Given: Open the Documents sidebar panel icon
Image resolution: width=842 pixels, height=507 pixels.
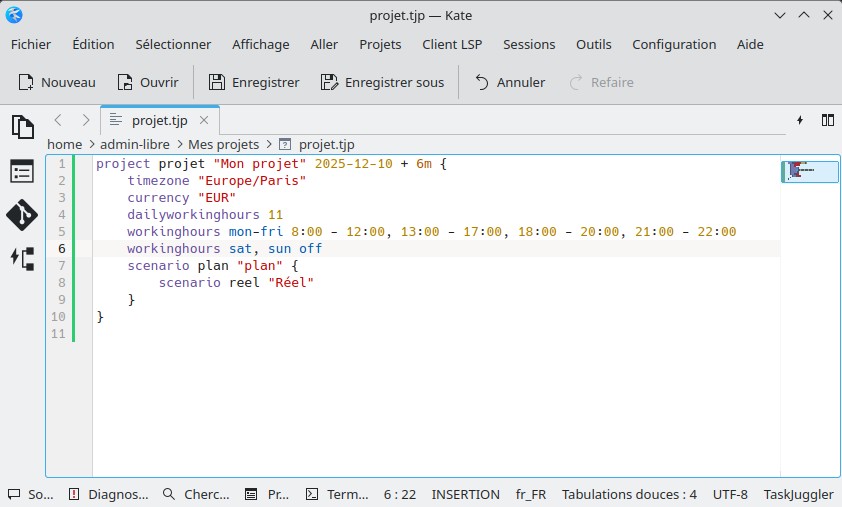Looking at the screenshot, I should coord(22,127).
